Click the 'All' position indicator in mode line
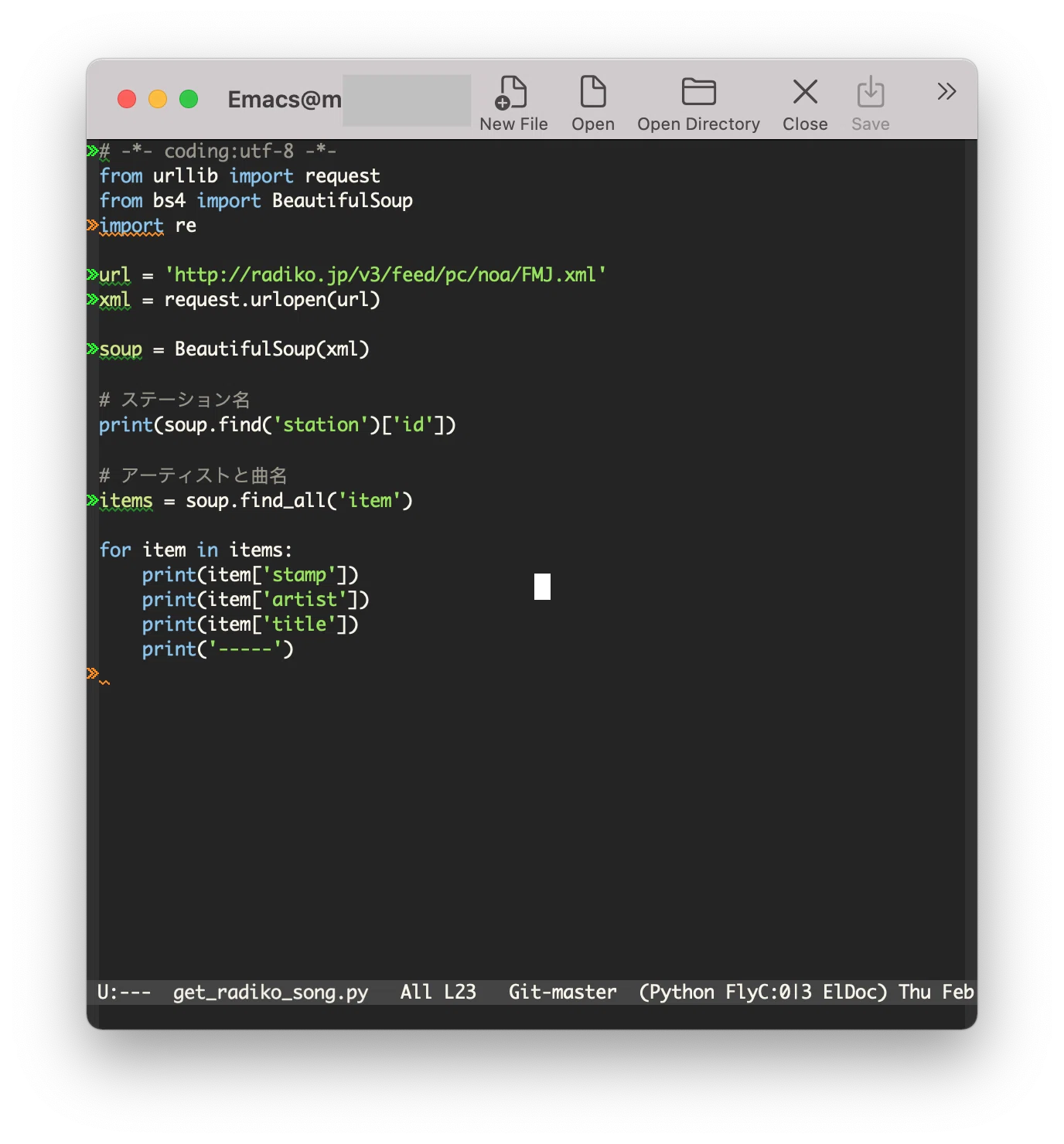1064x1144 pixels. tap(416, 992)
